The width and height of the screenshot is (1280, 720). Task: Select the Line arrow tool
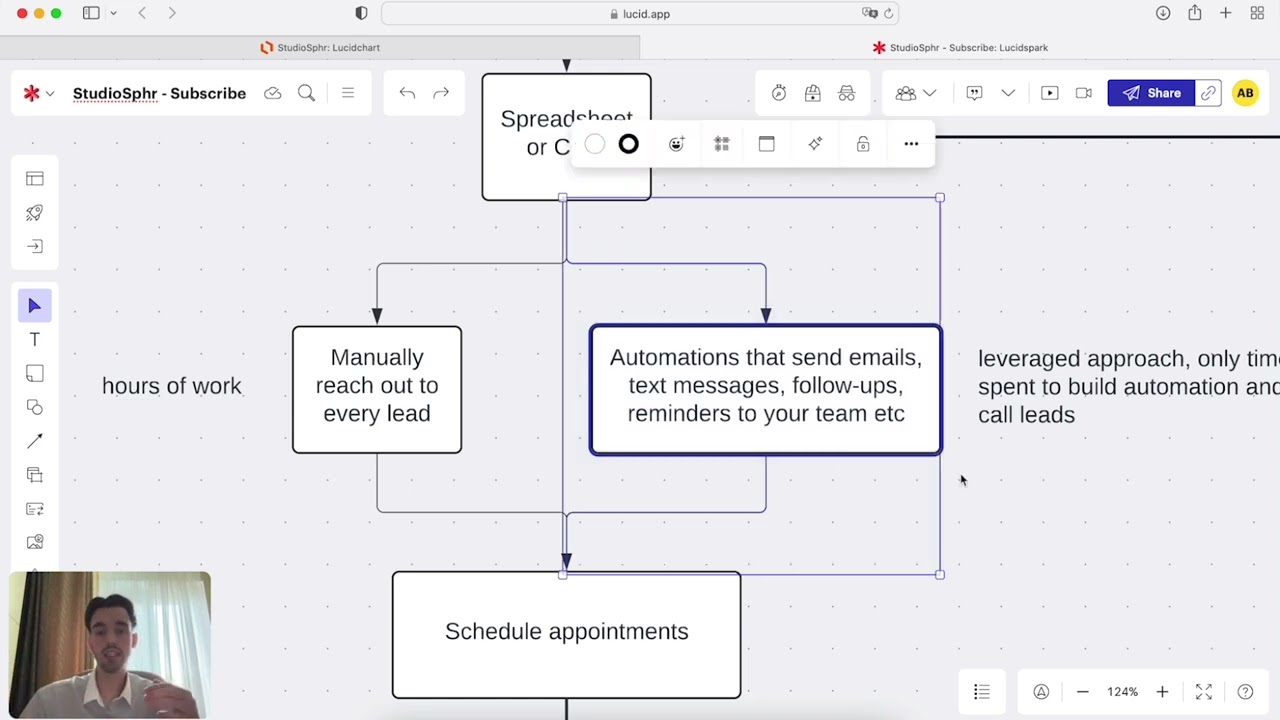[x=35, y=441]
